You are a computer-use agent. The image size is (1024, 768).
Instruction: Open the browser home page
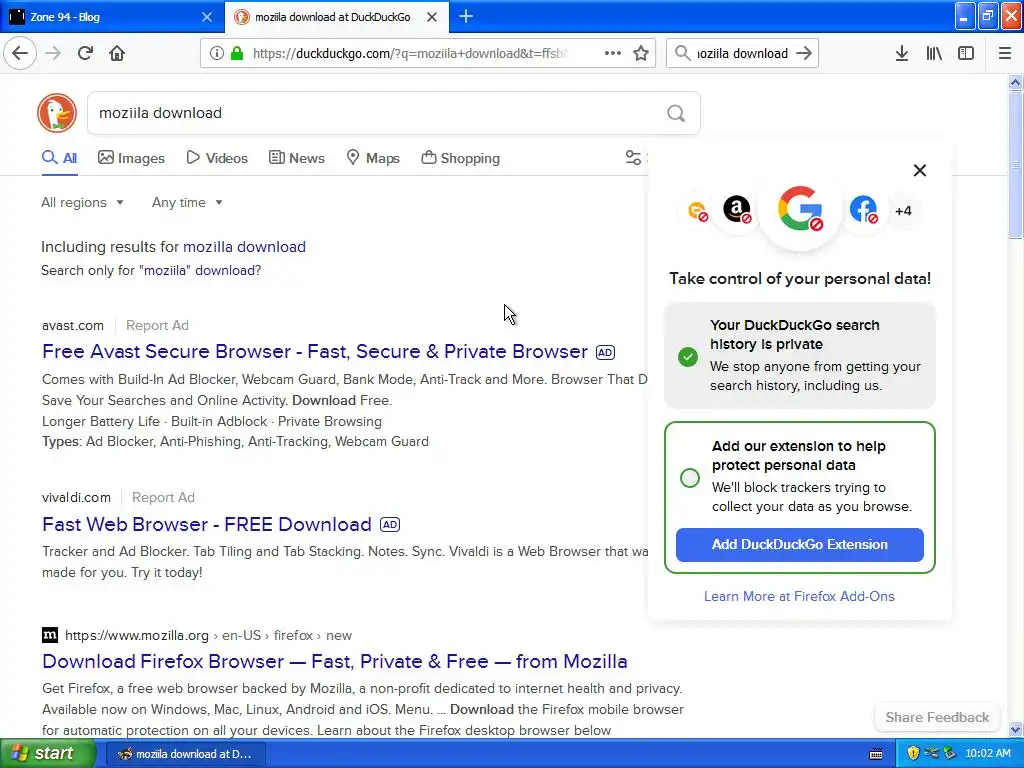click(117, 53)
